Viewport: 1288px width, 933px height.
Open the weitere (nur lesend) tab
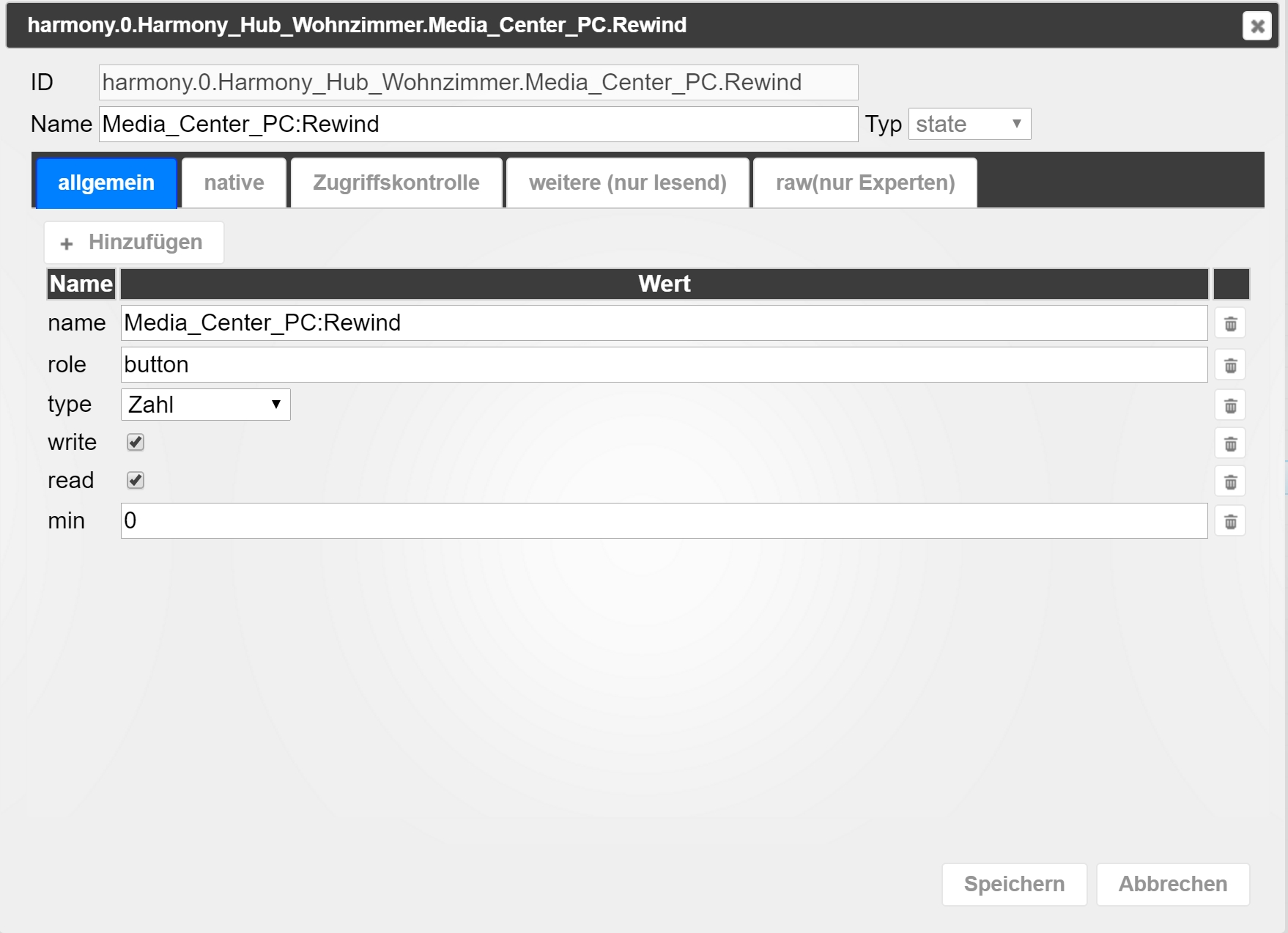[x=628, y=182]
